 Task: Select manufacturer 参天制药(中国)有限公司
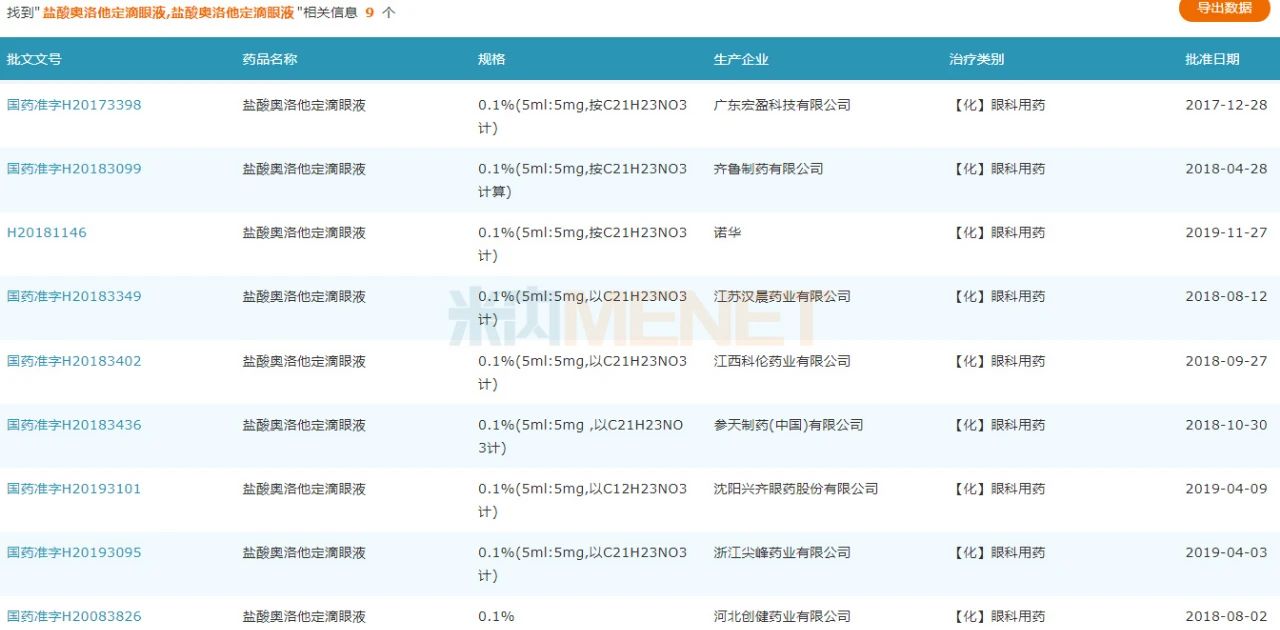coord(789,425)
